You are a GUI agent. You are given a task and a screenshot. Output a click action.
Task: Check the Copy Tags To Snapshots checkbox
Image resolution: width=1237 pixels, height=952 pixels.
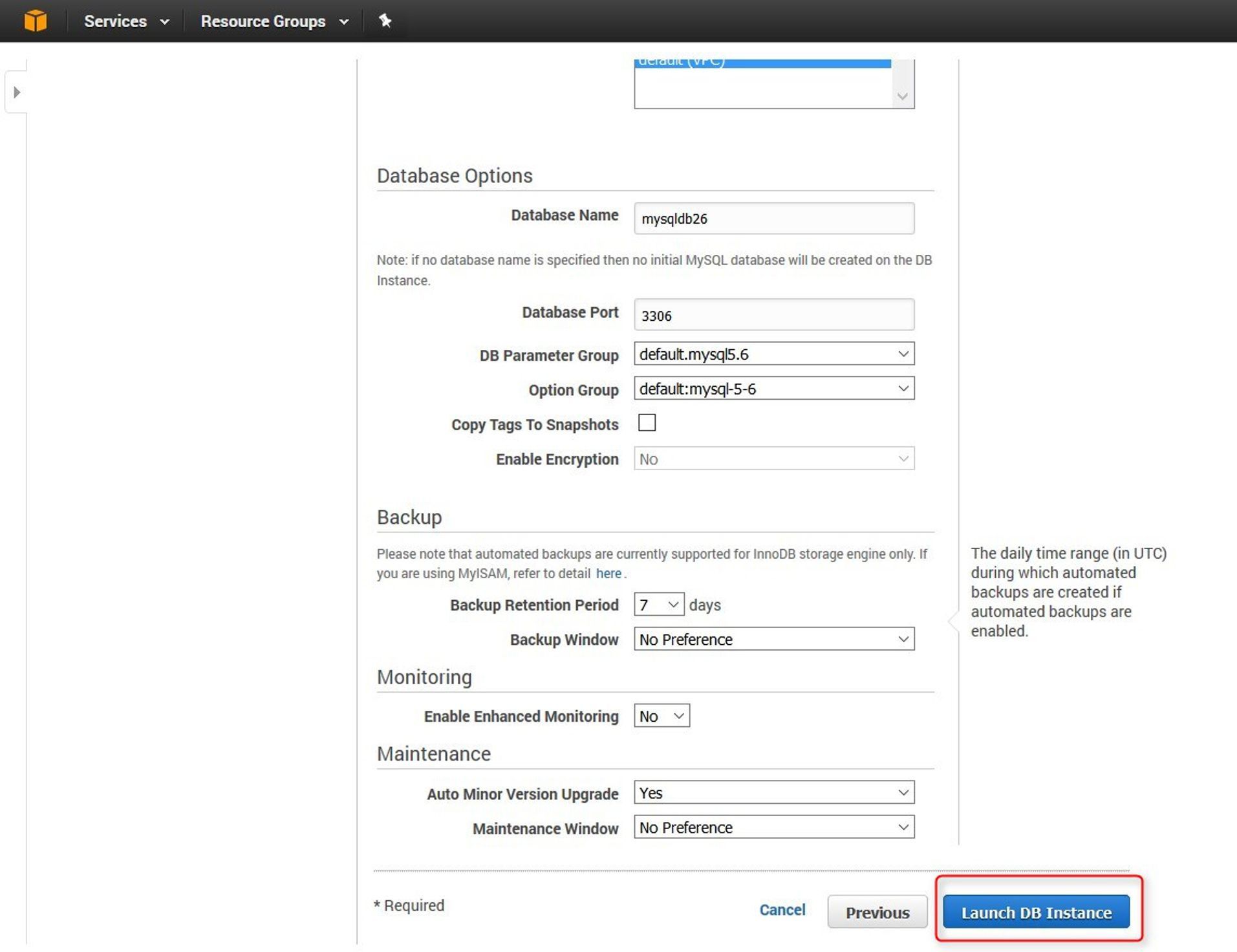point(647,422)
